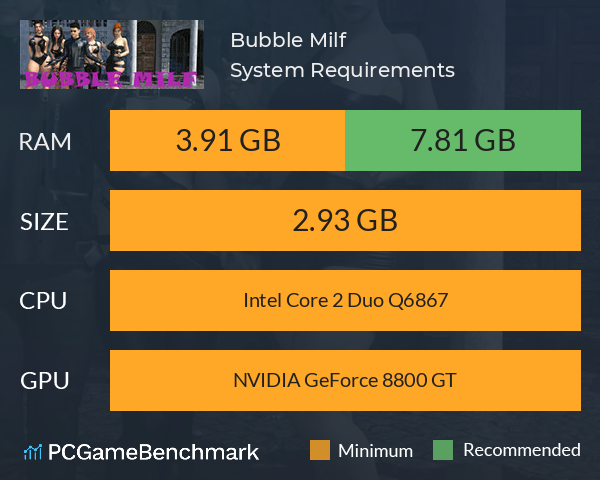Click the GPU row label

pyautogui.click(x=45, y=381)
